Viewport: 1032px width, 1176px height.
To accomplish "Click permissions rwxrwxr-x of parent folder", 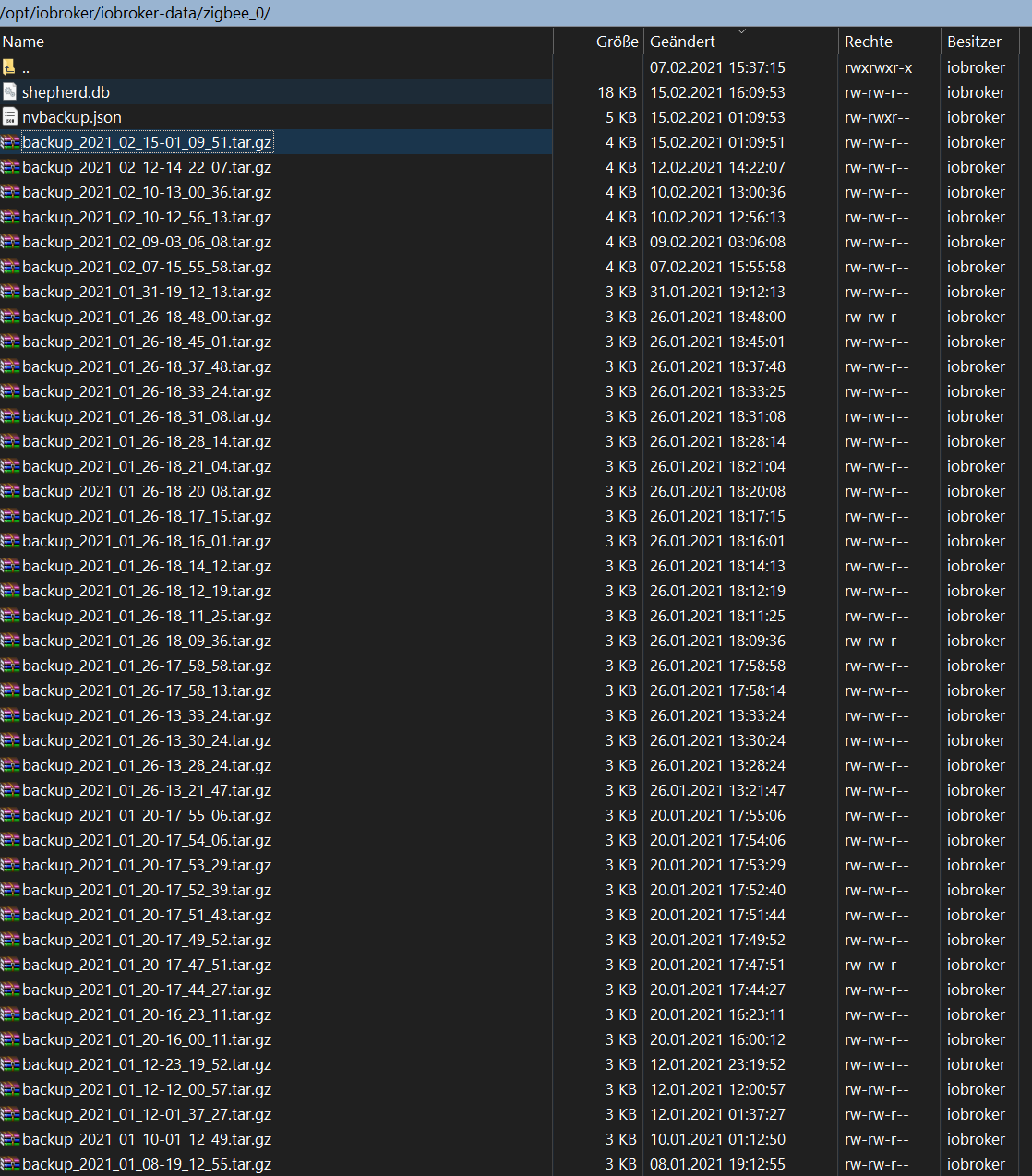I will (x=878, y=67).
